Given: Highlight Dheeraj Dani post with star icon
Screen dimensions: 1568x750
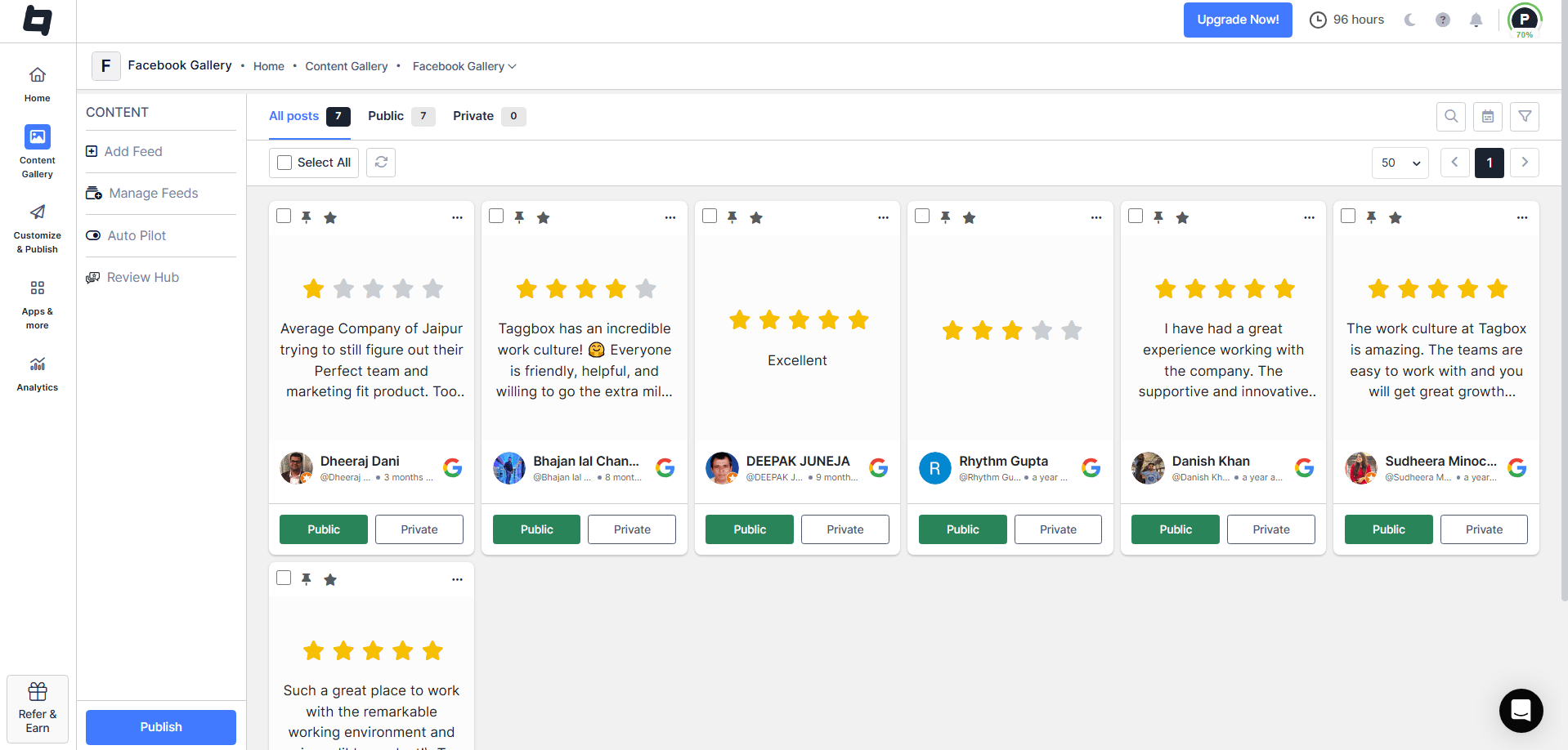Looking at the screenshot, I should (x=330, y=217).
